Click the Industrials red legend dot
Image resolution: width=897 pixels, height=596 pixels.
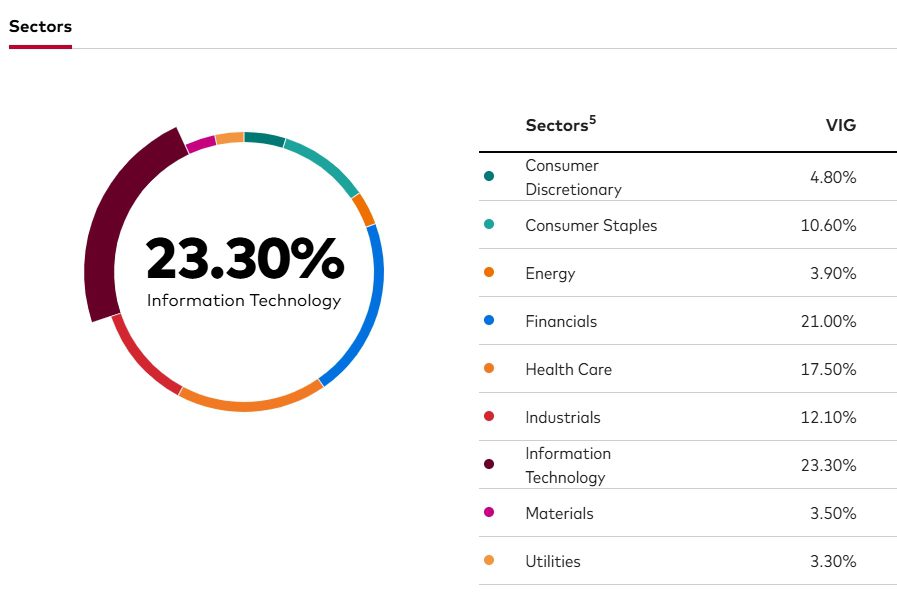click(489, 417)
